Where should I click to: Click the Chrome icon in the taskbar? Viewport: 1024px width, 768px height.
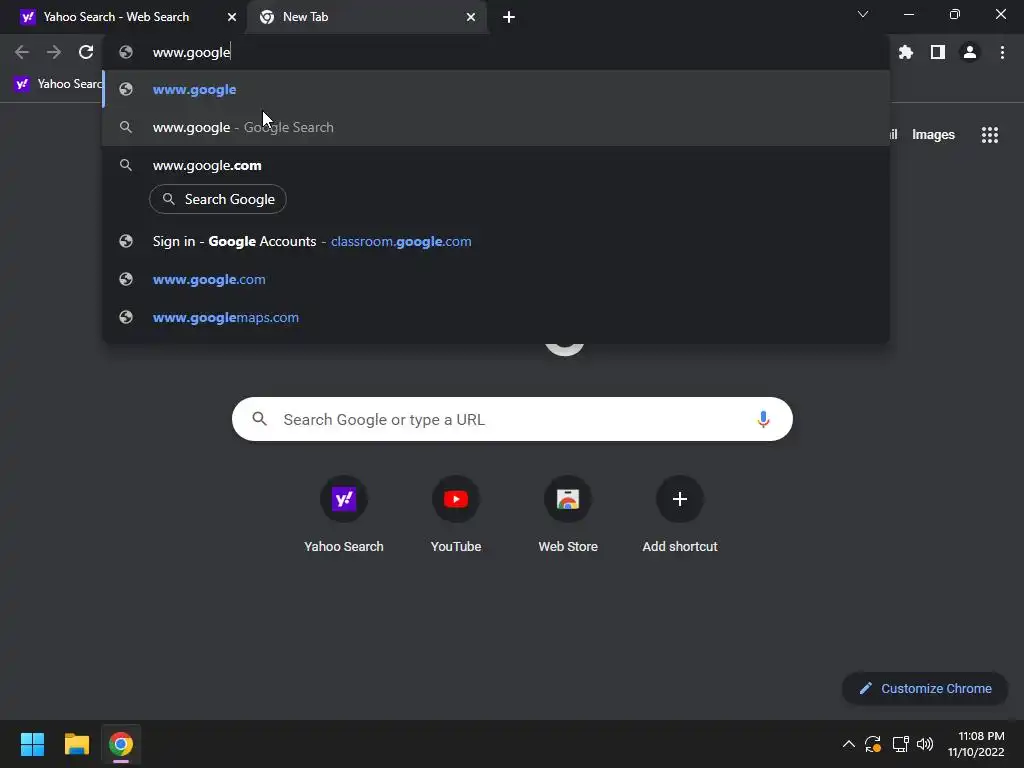(121, 744)
